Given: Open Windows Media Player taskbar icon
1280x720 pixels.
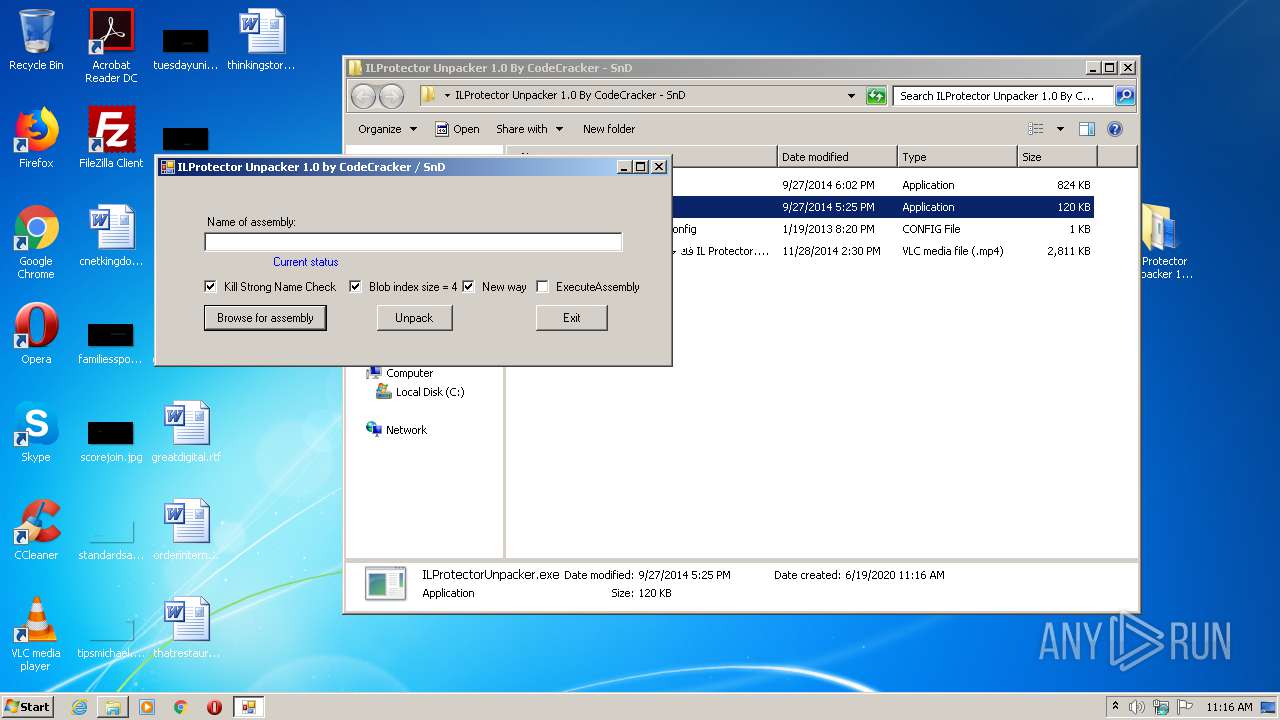Looking at the screenshot, I should [x=147, y=707].
